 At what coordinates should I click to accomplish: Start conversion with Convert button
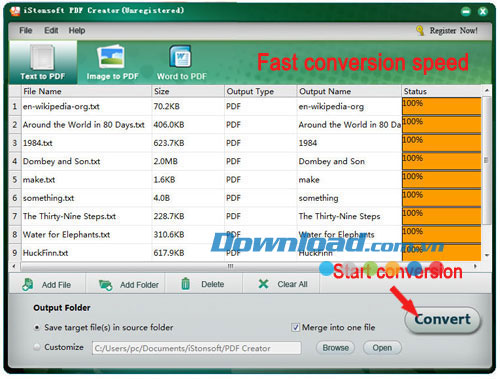(x=442, y=319)
